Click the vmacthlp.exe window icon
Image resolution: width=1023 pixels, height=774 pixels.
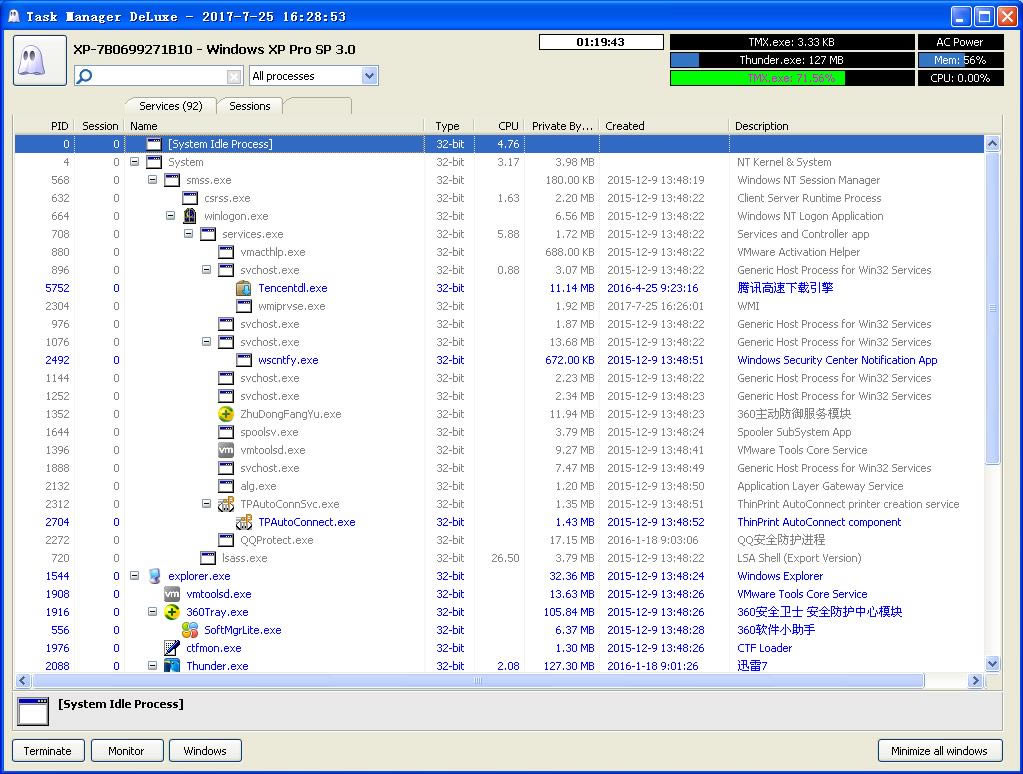click(x=226, y=252)
